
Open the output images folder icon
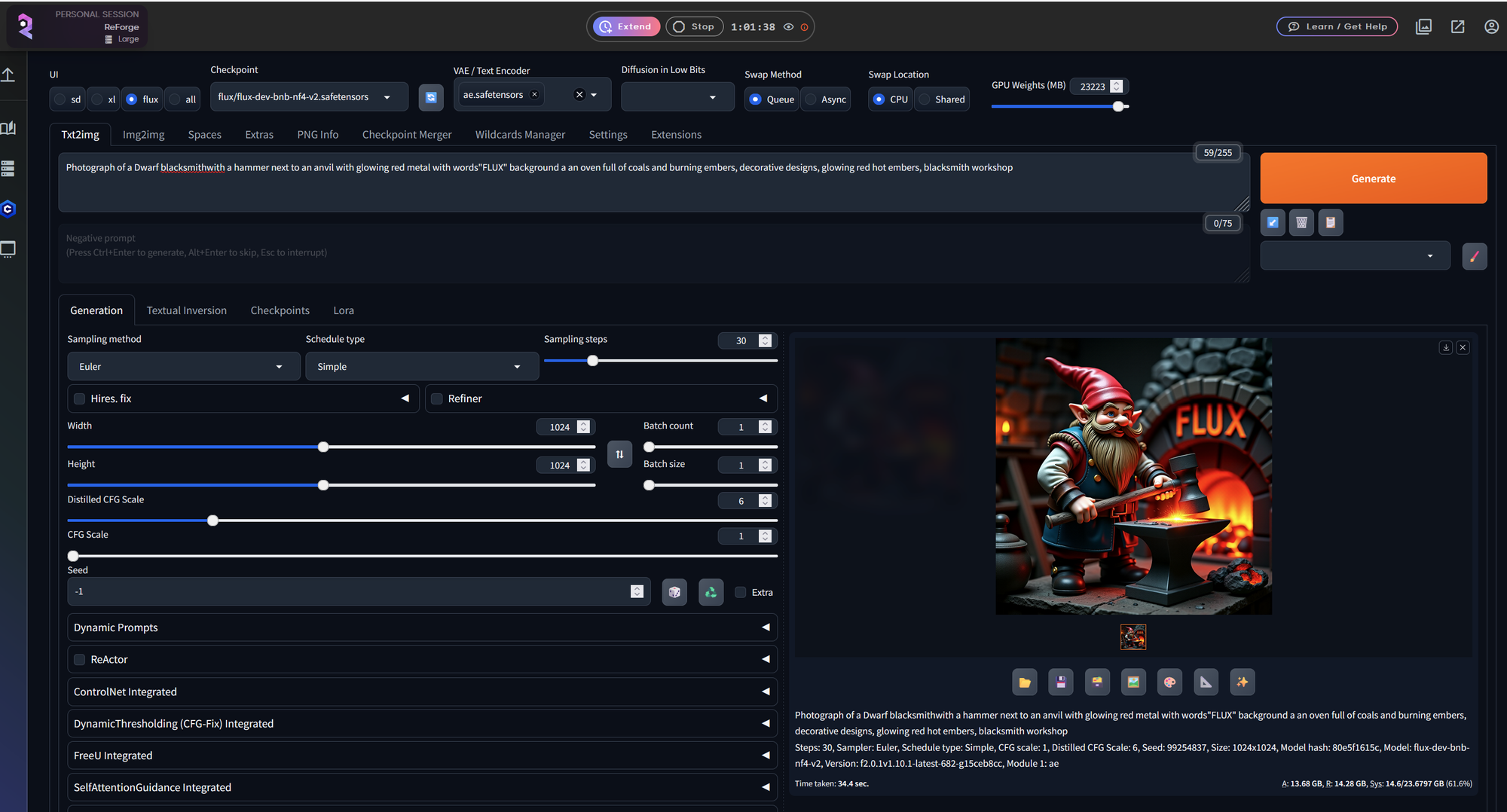[1025, 682]
